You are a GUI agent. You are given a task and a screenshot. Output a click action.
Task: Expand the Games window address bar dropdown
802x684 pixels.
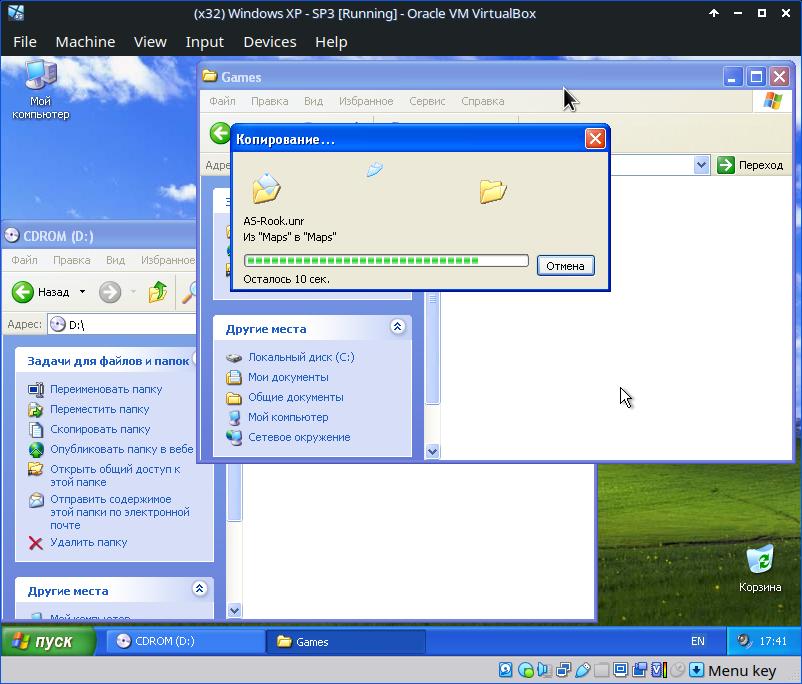701,165
